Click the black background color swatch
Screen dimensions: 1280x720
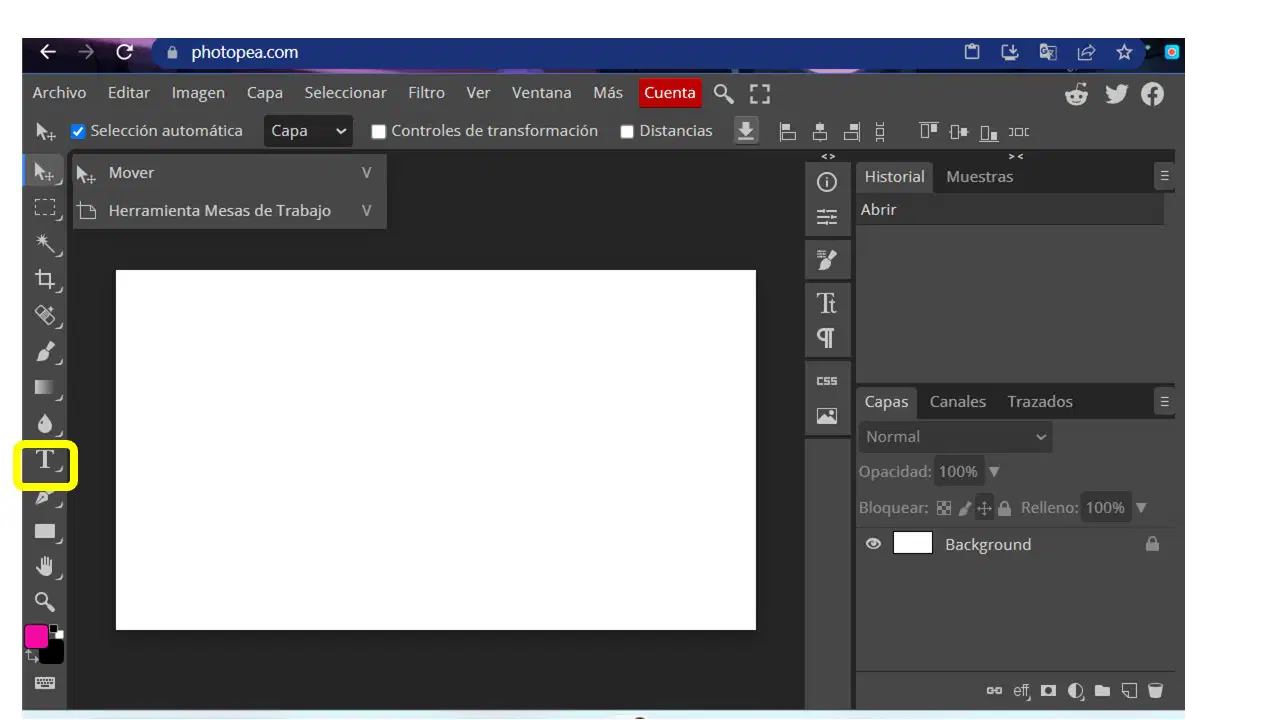53,652
